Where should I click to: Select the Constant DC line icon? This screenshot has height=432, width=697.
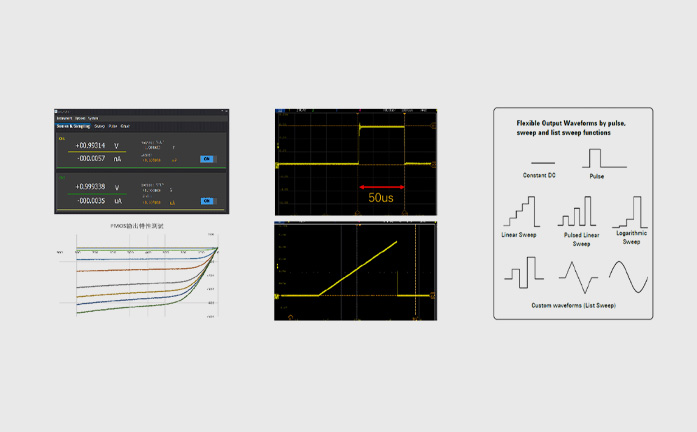545,163
